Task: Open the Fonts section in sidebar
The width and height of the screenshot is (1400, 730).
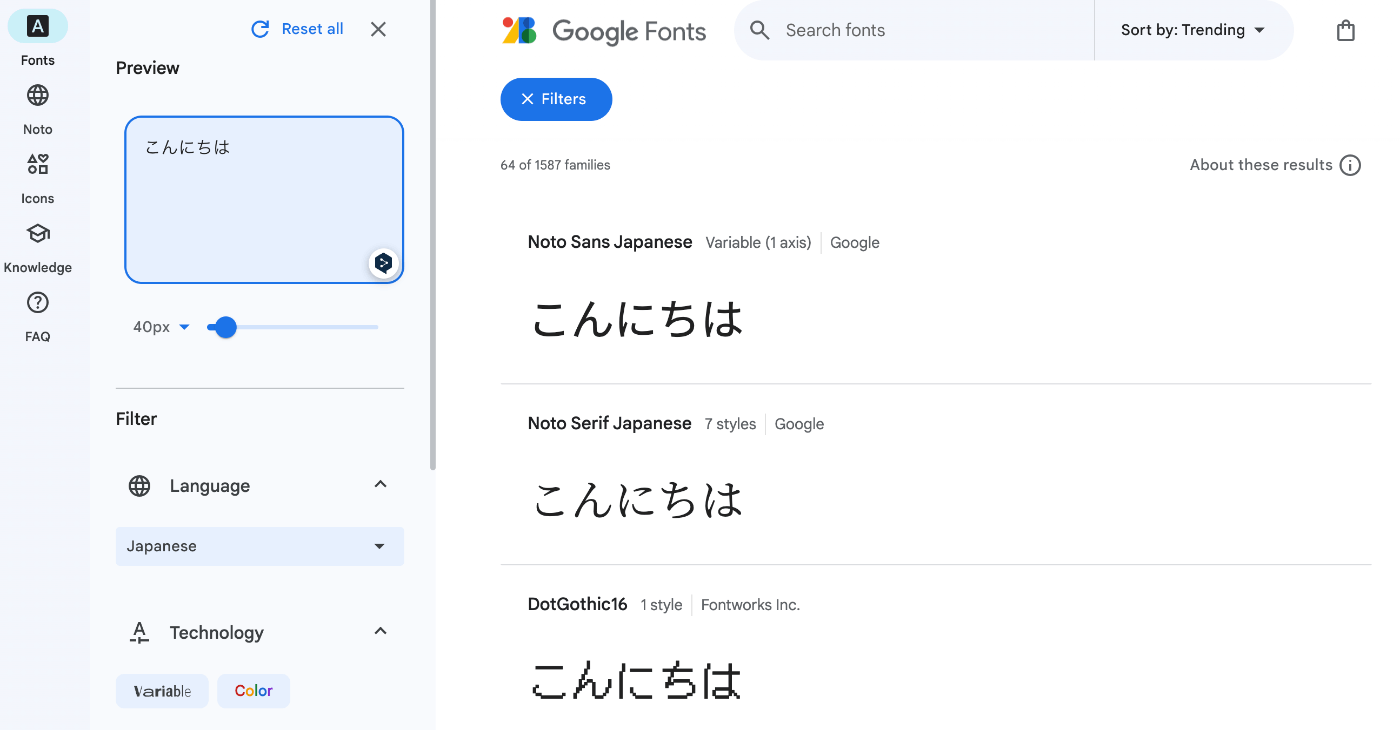Action: [x=38, y=28]
